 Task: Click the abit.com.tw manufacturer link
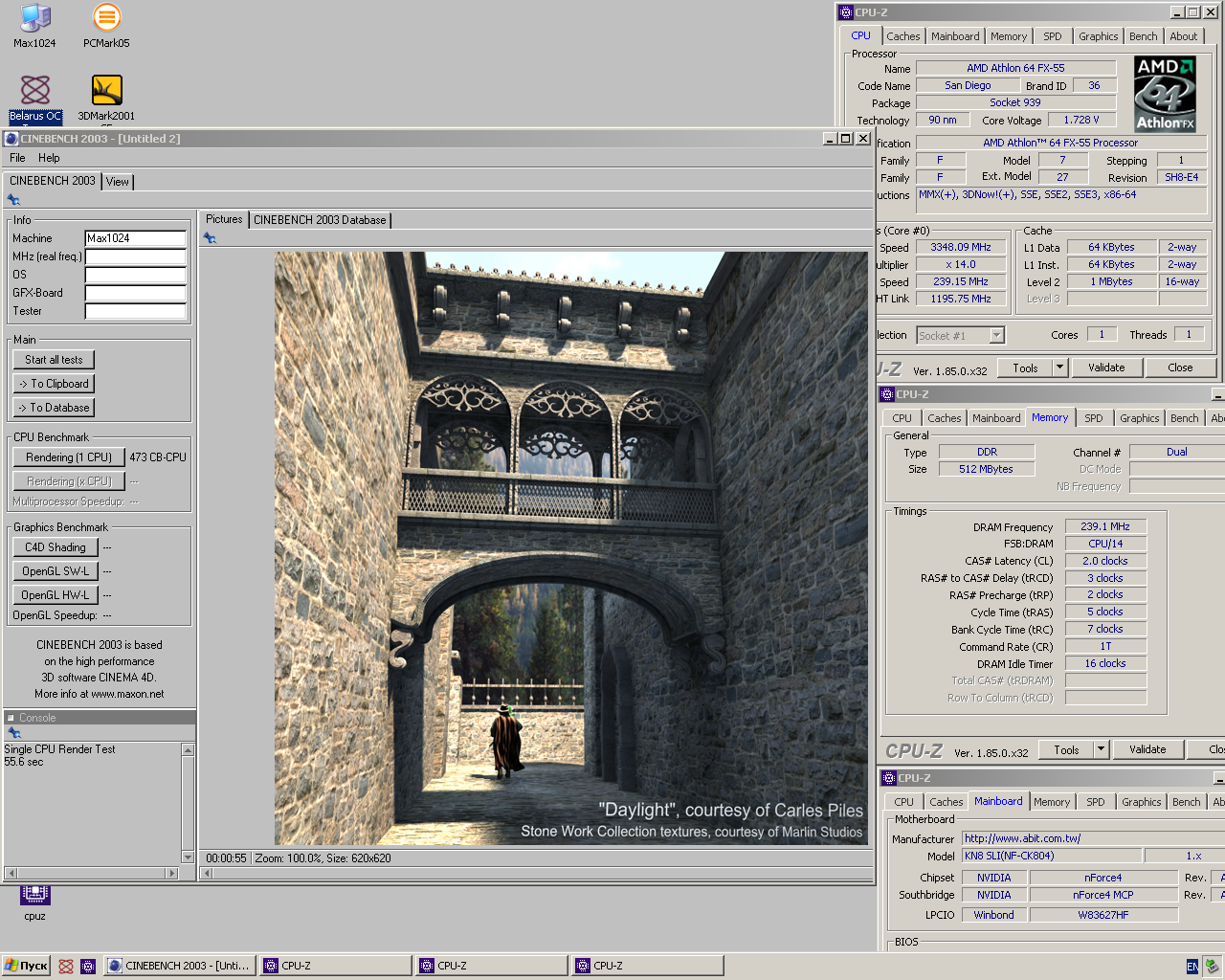[x=1022, y=838]
